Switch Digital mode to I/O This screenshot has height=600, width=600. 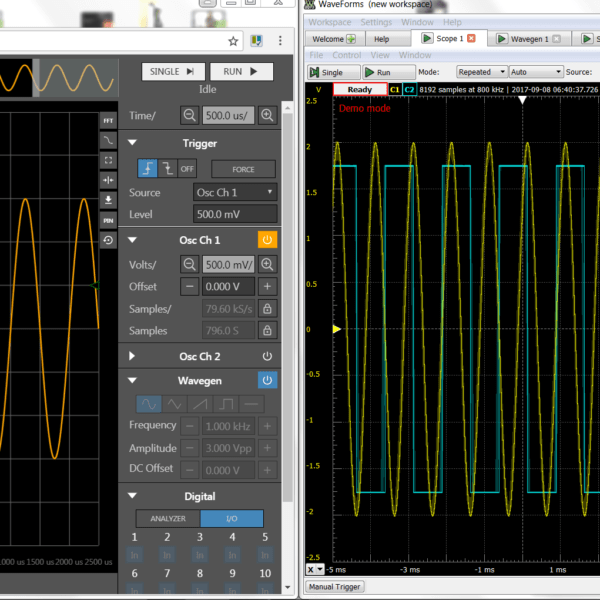(x=232, y=518)
